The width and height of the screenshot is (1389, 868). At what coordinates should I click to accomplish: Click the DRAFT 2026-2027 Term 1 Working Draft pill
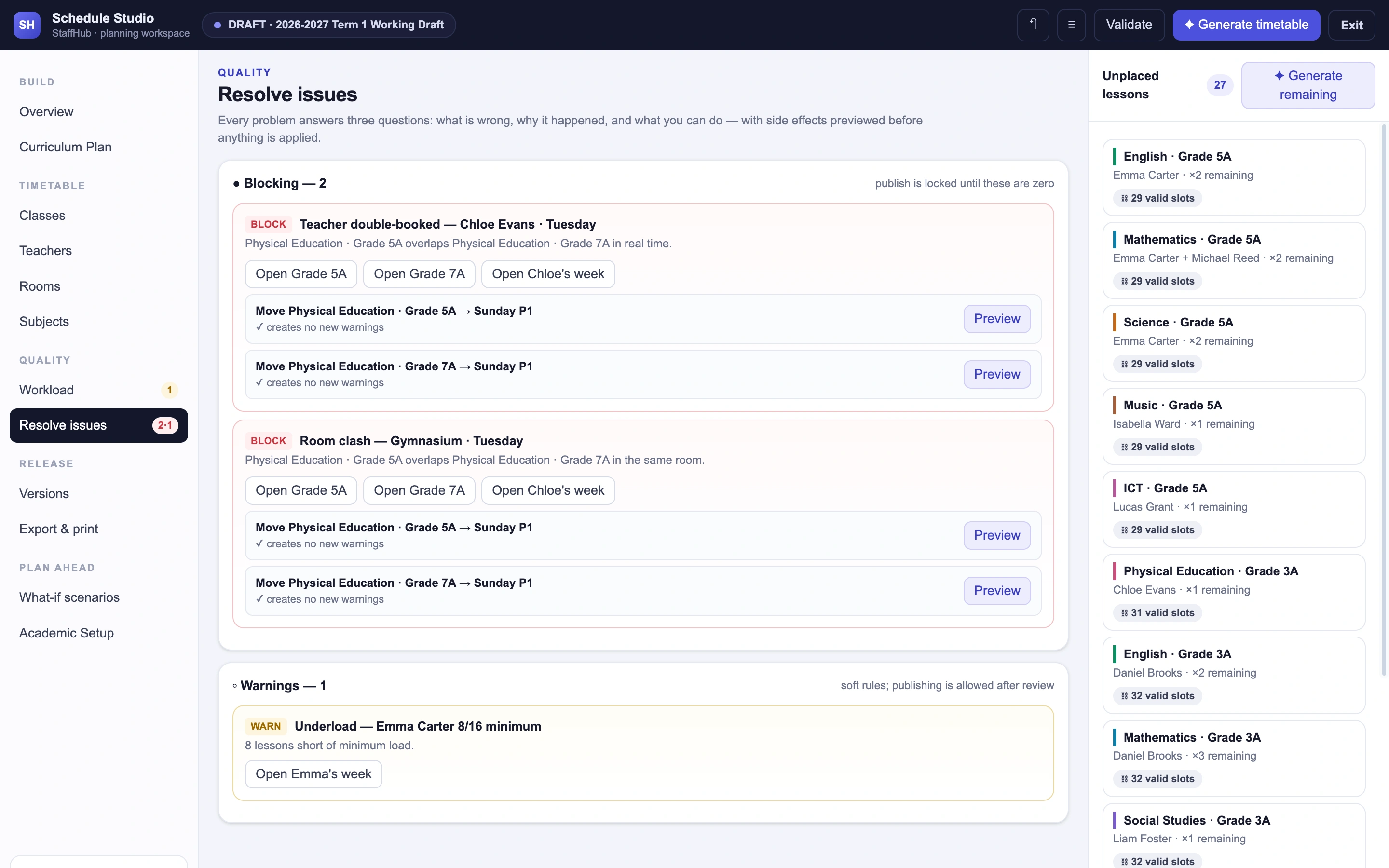tap(329, 25)
